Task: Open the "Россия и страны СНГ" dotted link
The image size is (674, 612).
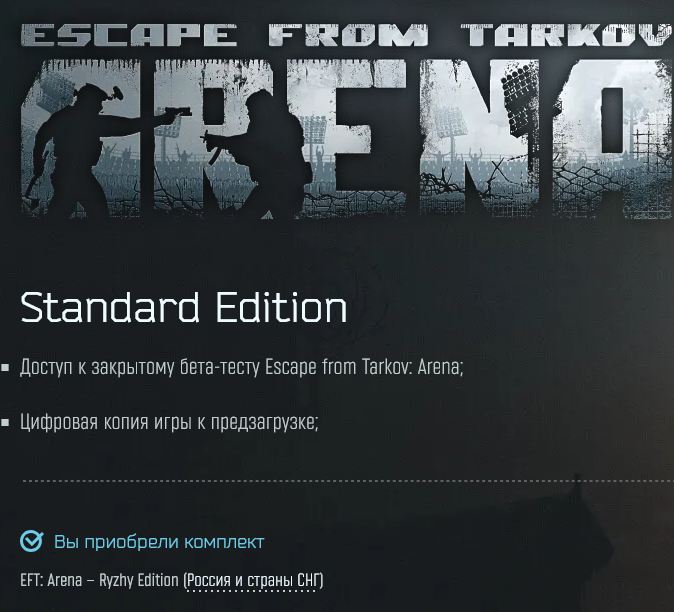Action: point(254,580)
